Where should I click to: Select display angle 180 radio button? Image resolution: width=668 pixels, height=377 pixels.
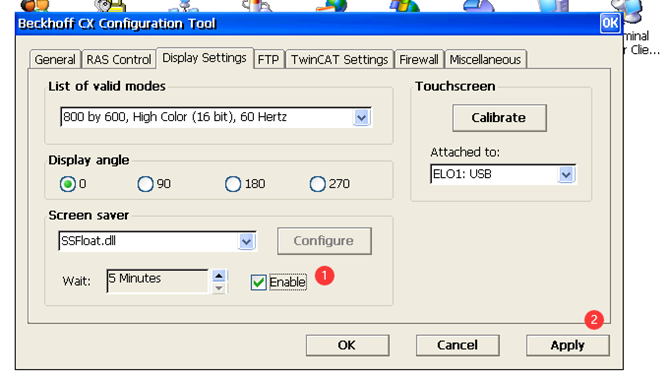[x=233, y=184]
